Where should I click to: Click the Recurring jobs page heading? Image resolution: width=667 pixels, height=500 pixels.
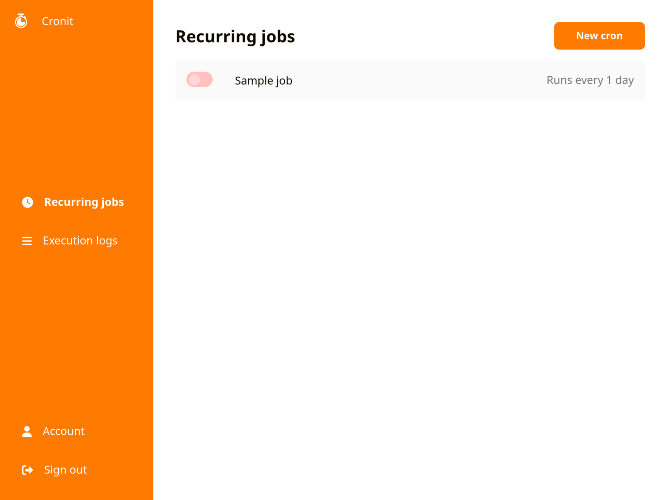235,37
